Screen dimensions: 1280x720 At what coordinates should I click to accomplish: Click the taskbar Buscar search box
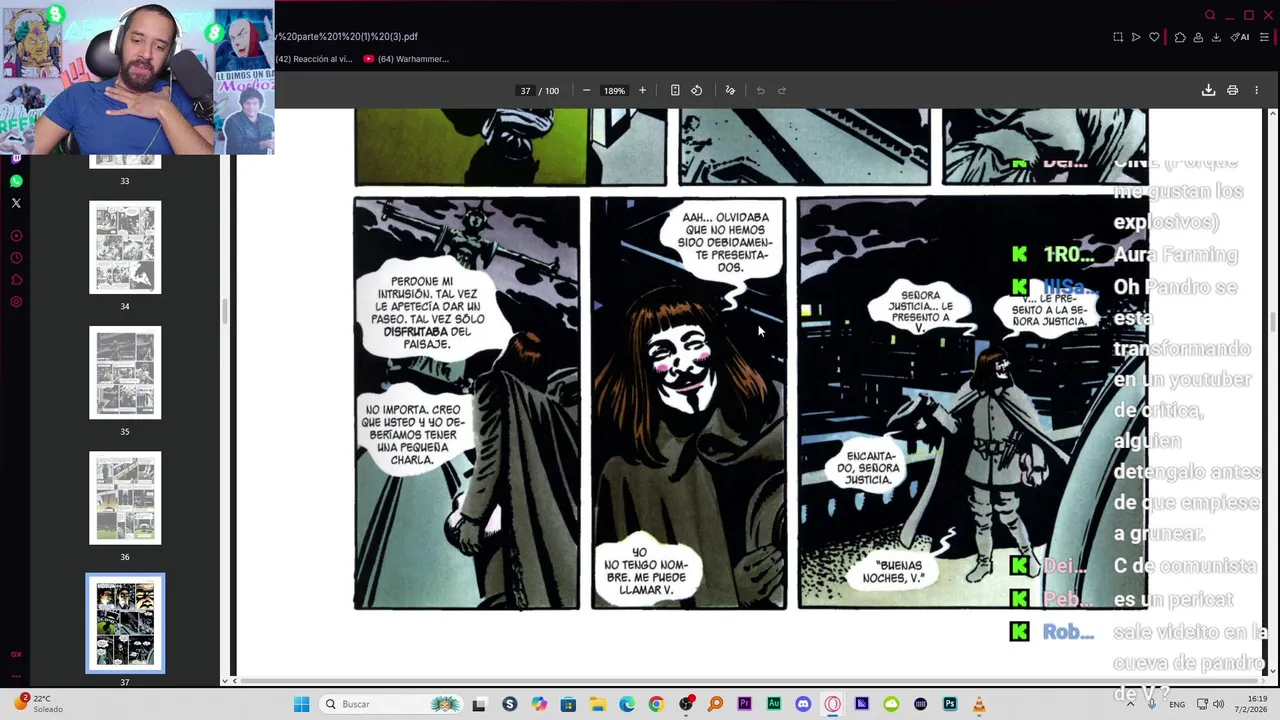392,704
